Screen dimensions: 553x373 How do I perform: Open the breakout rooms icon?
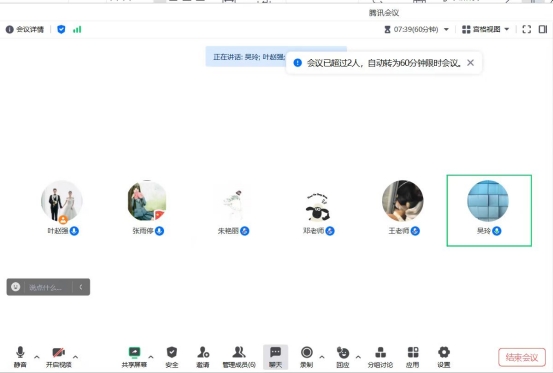click(380, 357)
